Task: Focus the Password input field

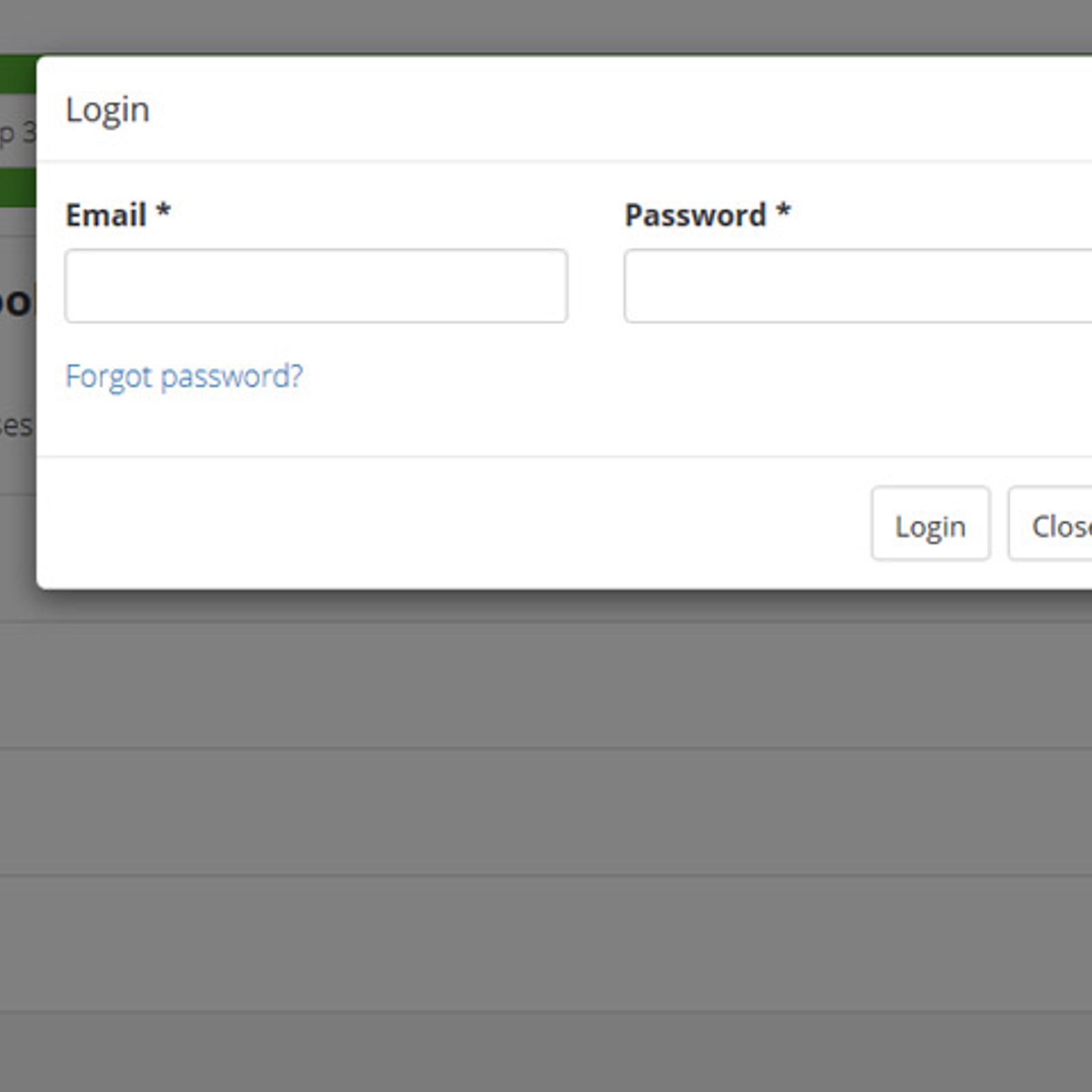Action: pyautogui.click(x=858, y=285)
